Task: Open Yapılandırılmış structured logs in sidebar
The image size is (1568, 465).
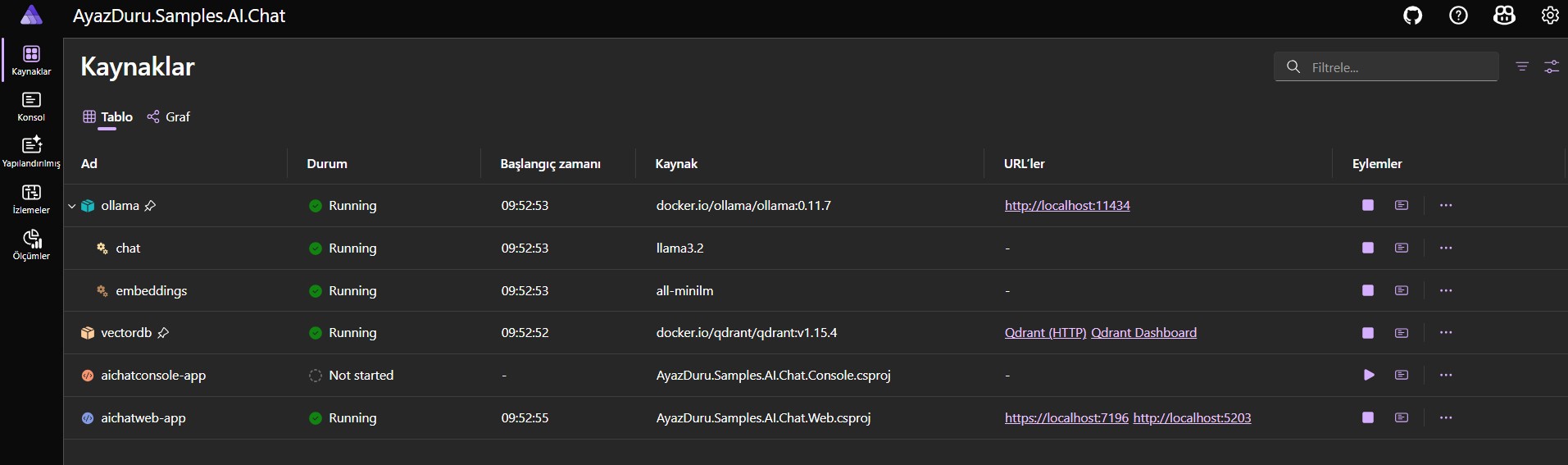Action: click(x=31, y=153)
